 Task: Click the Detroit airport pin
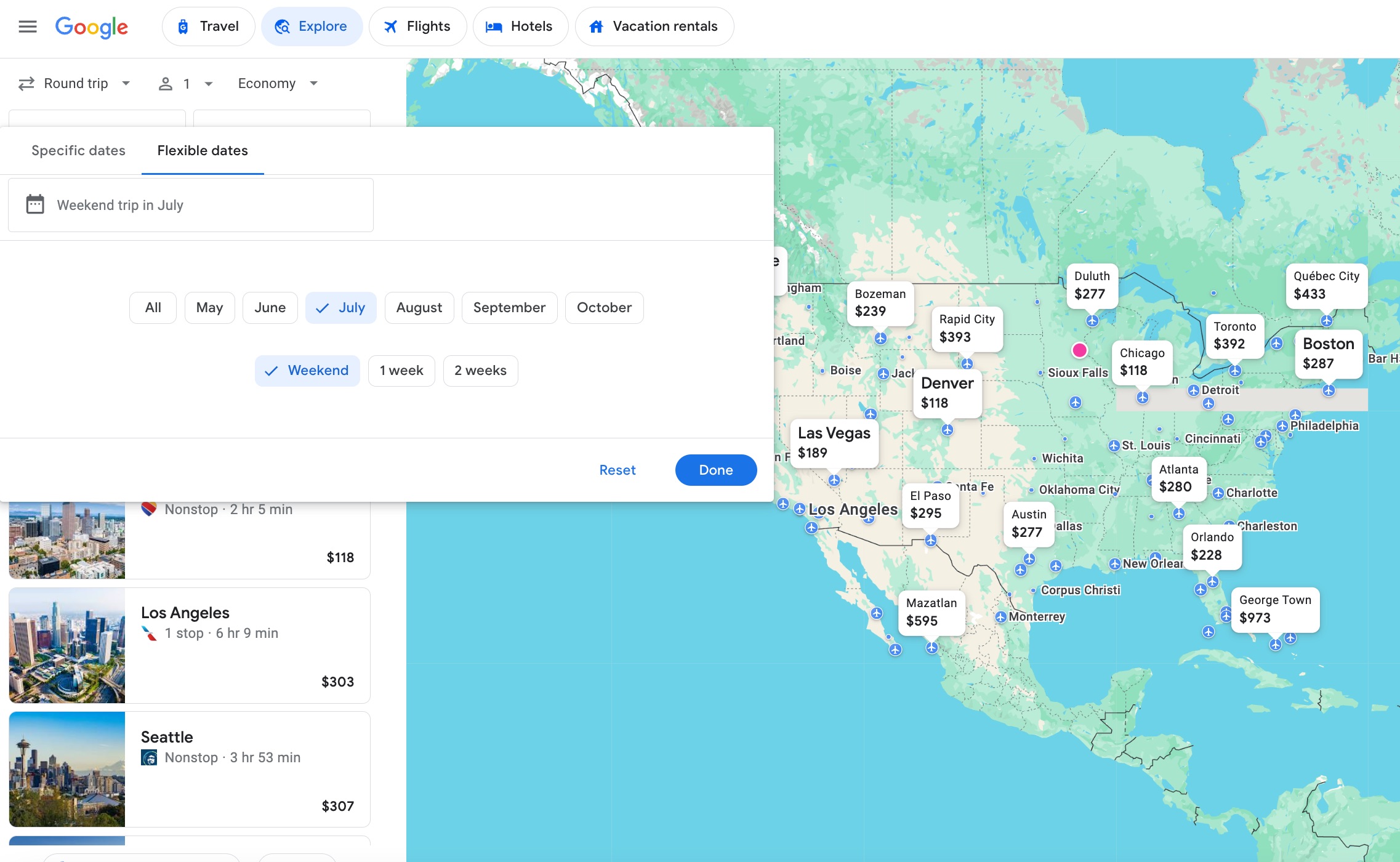pos(1193,390)
